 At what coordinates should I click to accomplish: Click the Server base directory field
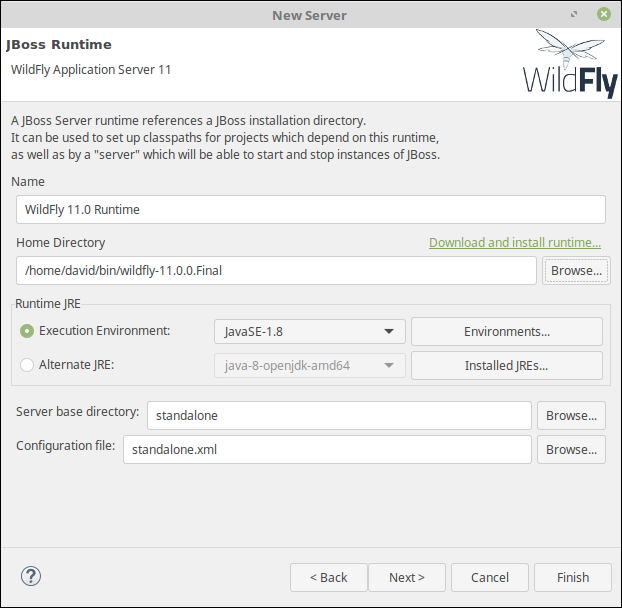point(339,415)
